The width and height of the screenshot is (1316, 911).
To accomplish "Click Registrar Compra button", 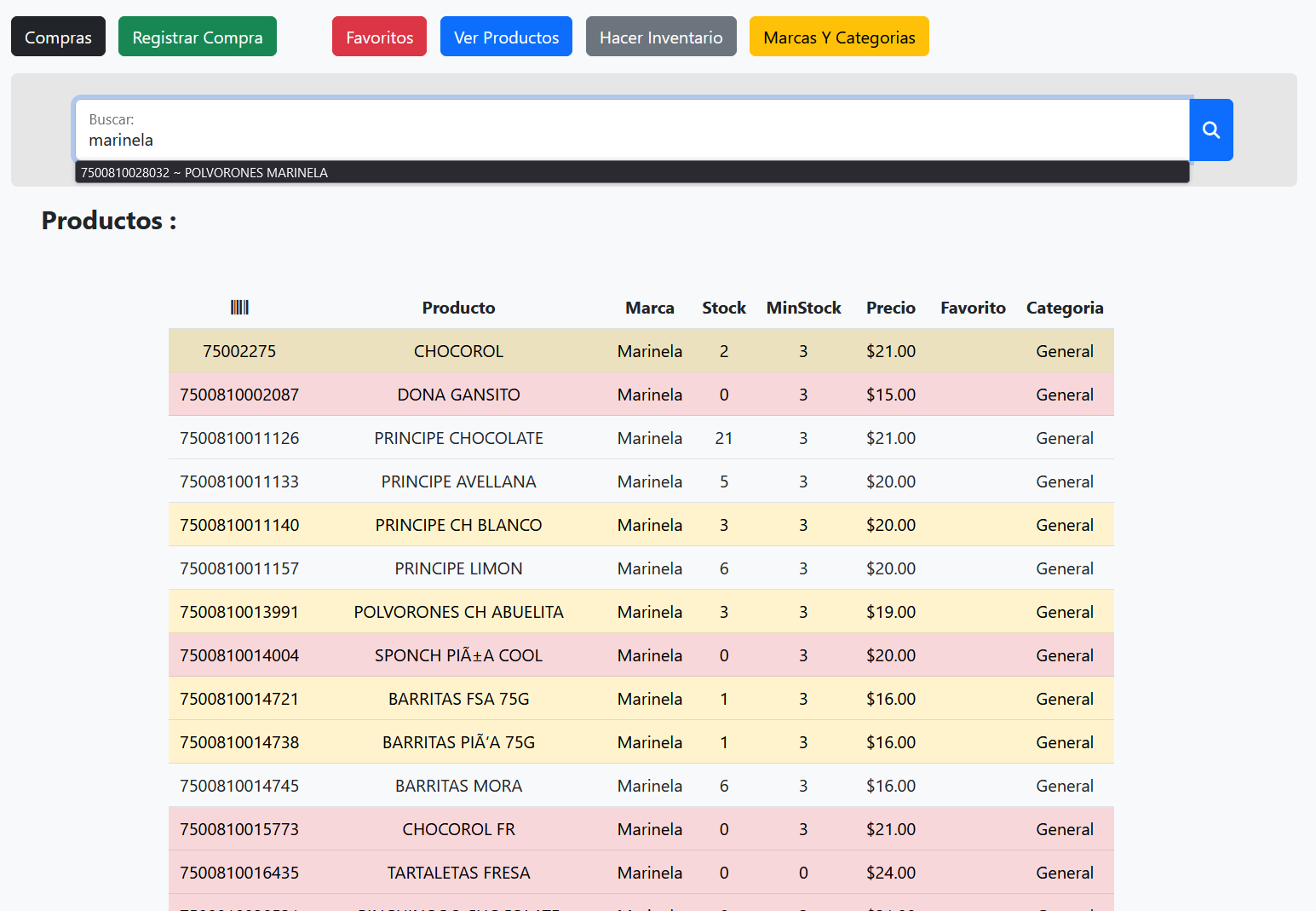I will tap(198, 37).
